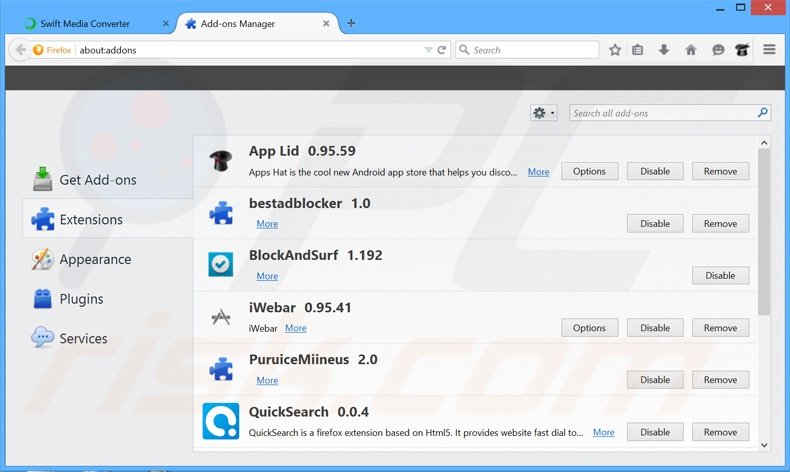Disable the iWebar extension

pos(655,328)
